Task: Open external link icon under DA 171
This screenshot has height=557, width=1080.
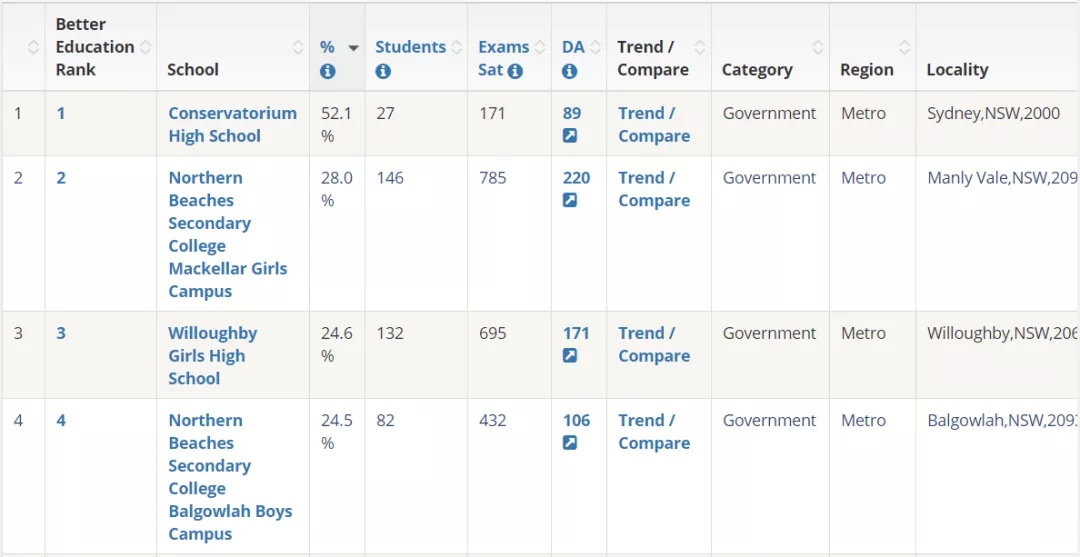Action: (x=570, y=356)
